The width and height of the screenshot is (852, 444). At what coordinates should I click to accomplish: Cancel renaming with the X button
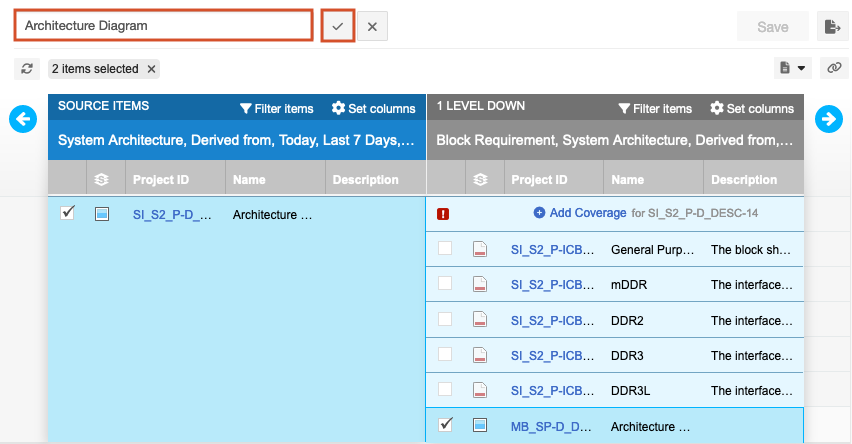click(x=372, y=27)
